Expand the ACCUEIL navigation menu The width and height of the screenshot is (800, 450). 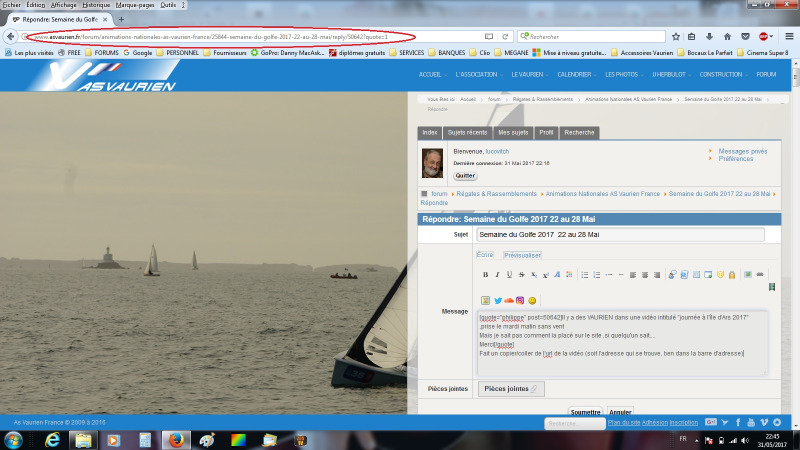point(432,74)
